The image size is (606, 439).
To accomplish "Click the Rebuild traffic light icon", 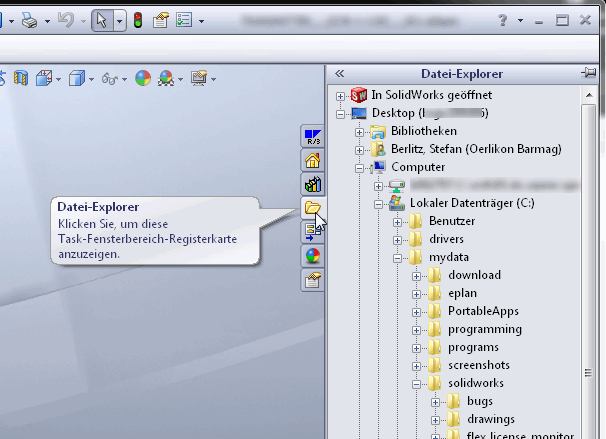I will click(x=138, y=20).
